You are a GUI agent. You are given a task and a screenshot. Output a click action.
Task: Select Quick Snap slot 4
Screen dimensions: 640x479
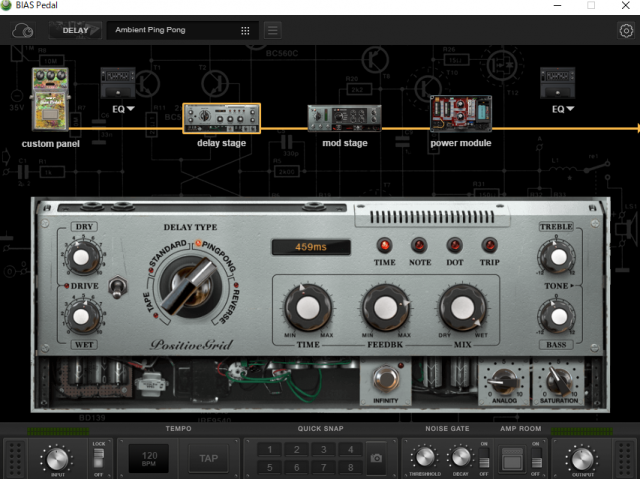point(350,450)
